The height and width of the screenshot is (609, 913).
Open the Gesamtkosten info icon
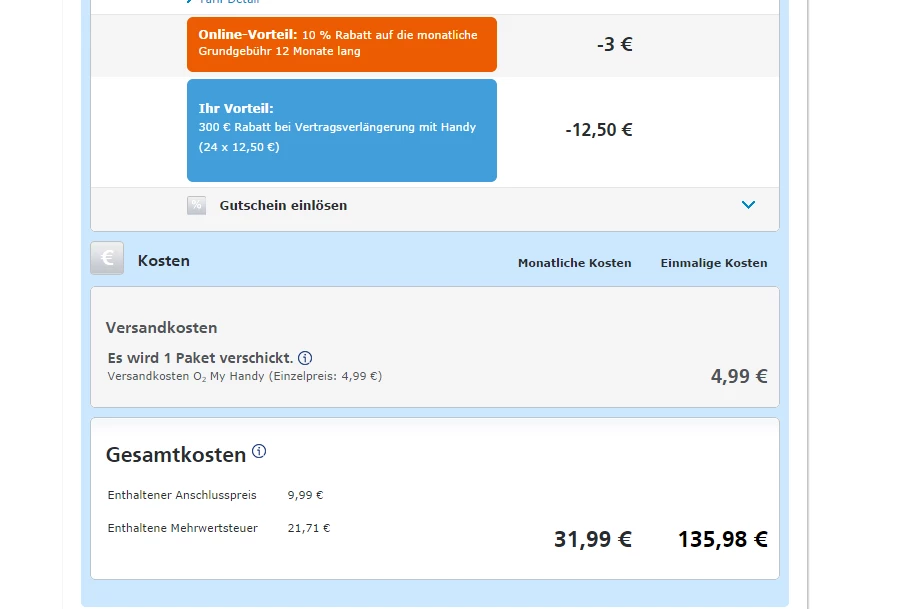pyautogui.click(x=259, y=451)
